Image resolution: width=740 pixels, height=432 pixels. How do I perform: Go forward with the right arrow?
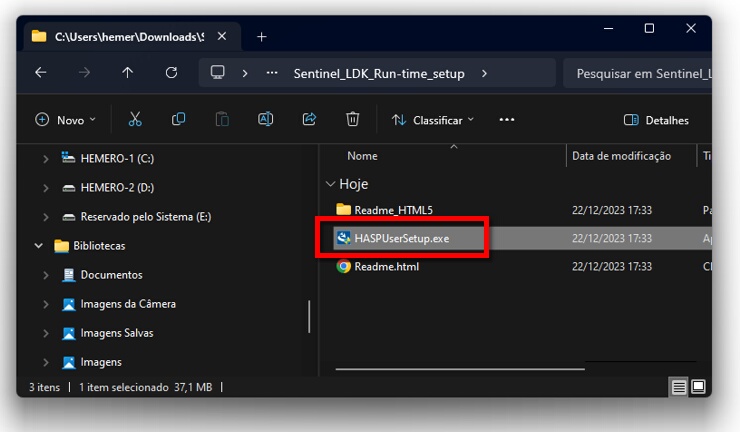(84, 73)
